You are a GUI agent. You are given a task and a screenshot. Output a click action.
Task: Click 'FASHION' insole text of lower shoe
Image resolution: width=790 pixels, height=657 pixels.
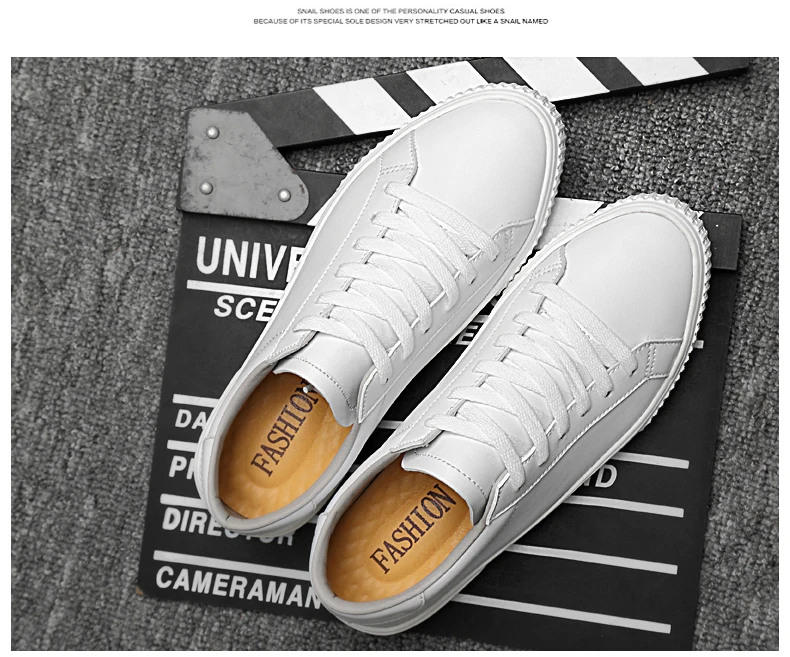[413, 528]
